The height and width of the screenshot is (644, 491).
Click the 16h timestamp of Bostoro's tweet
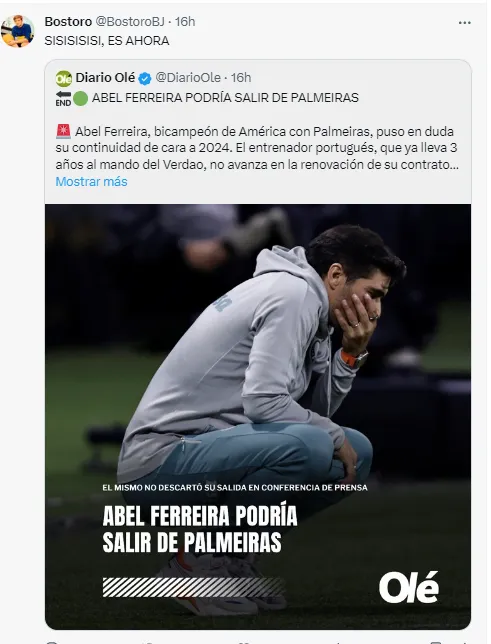[x=185, y=21]
